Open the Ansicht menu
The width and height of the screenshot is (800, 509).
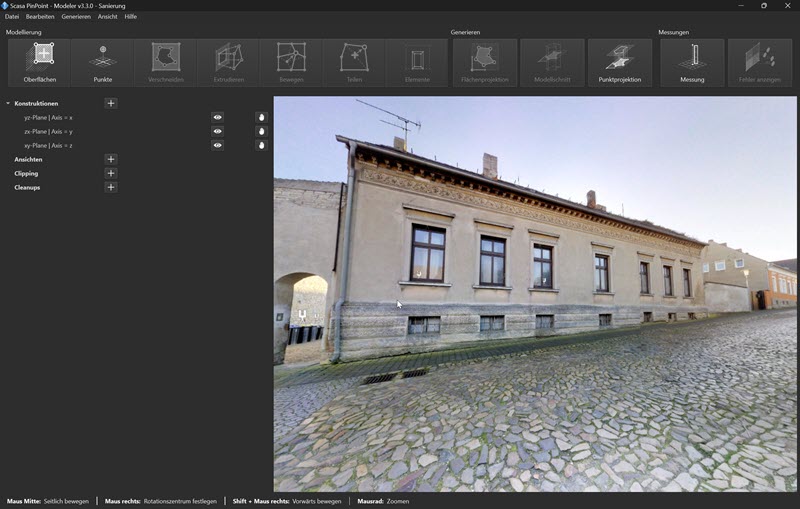[108, 16]
